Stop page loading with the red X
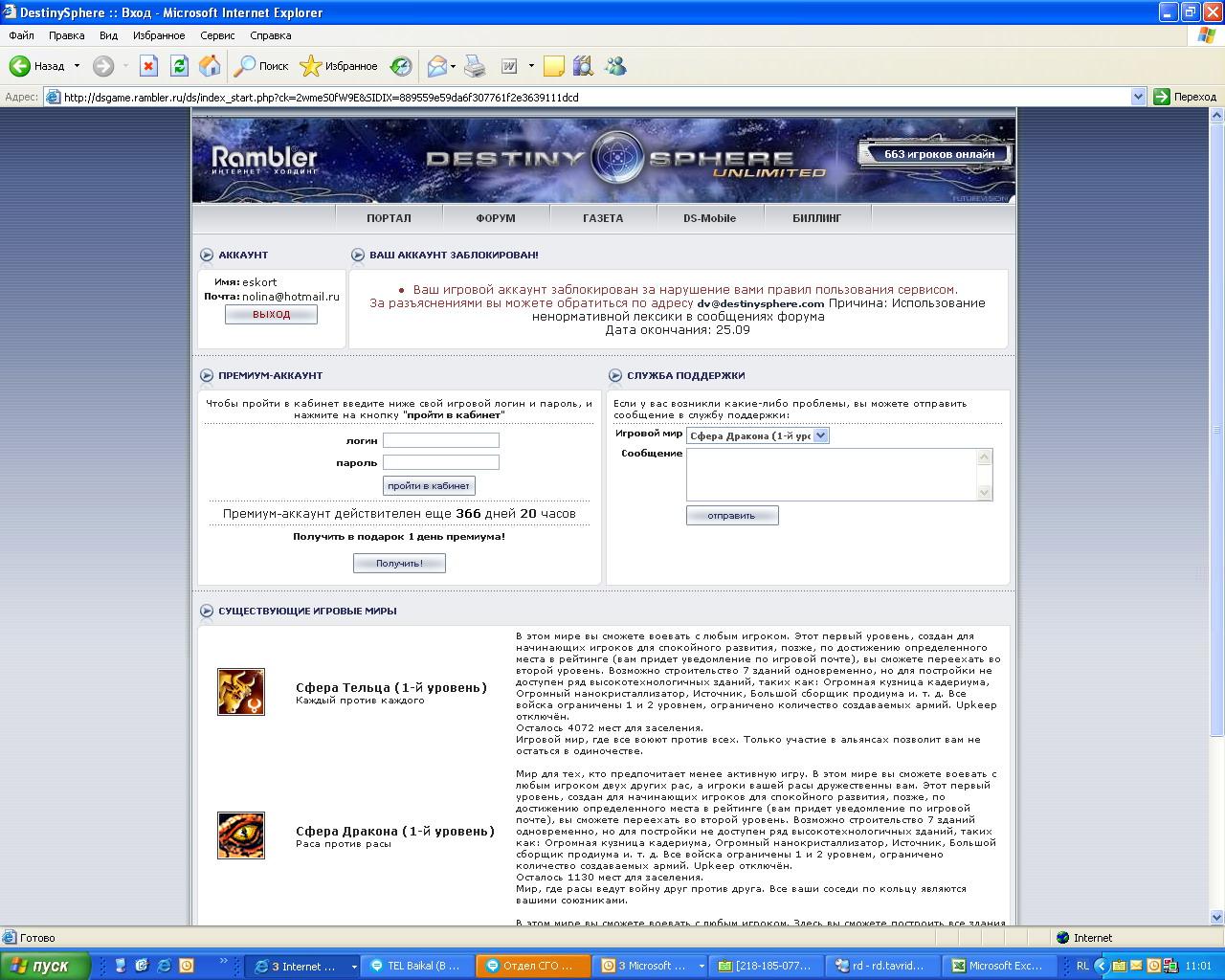The image size is (1225, 980). [x=148, y=66]
